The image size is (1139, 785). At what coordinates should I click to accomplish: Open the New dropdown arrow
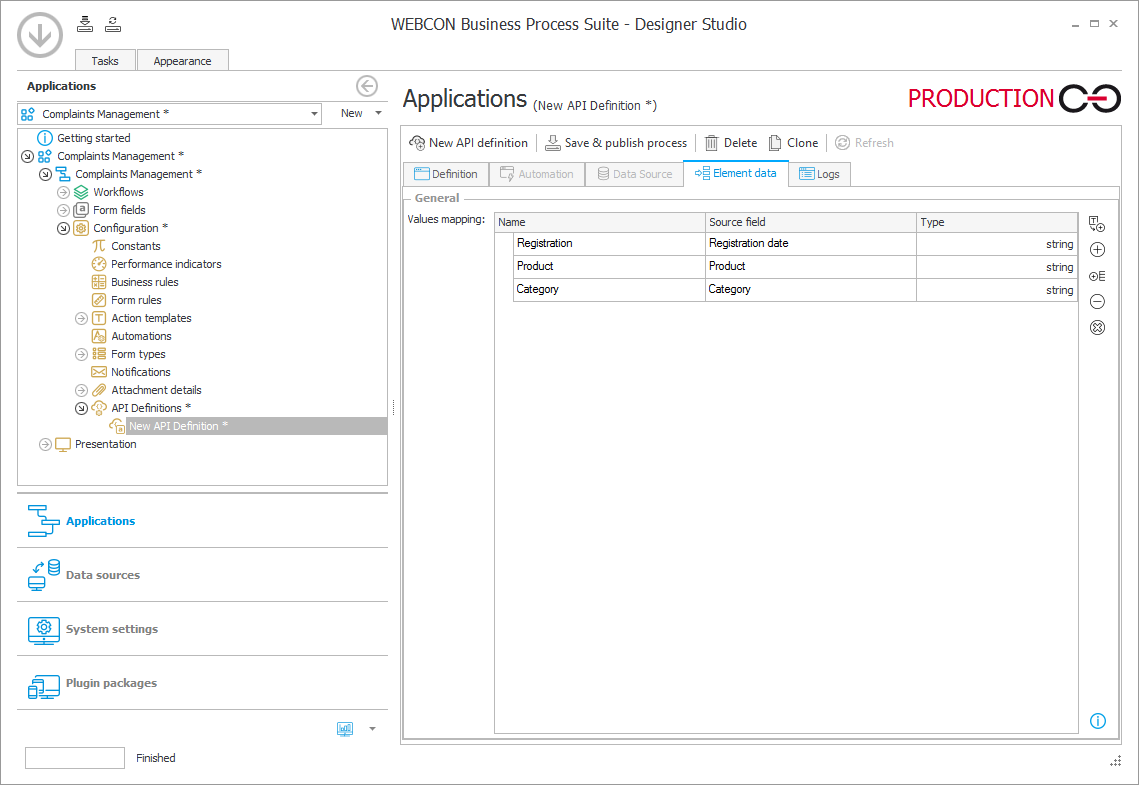pos(378,113)
